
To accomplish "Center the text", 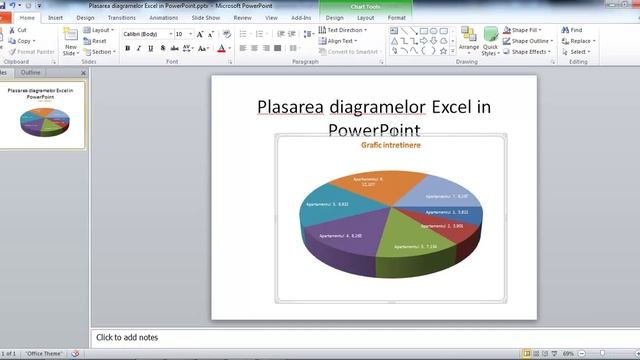I will click(x=254, y=48).
